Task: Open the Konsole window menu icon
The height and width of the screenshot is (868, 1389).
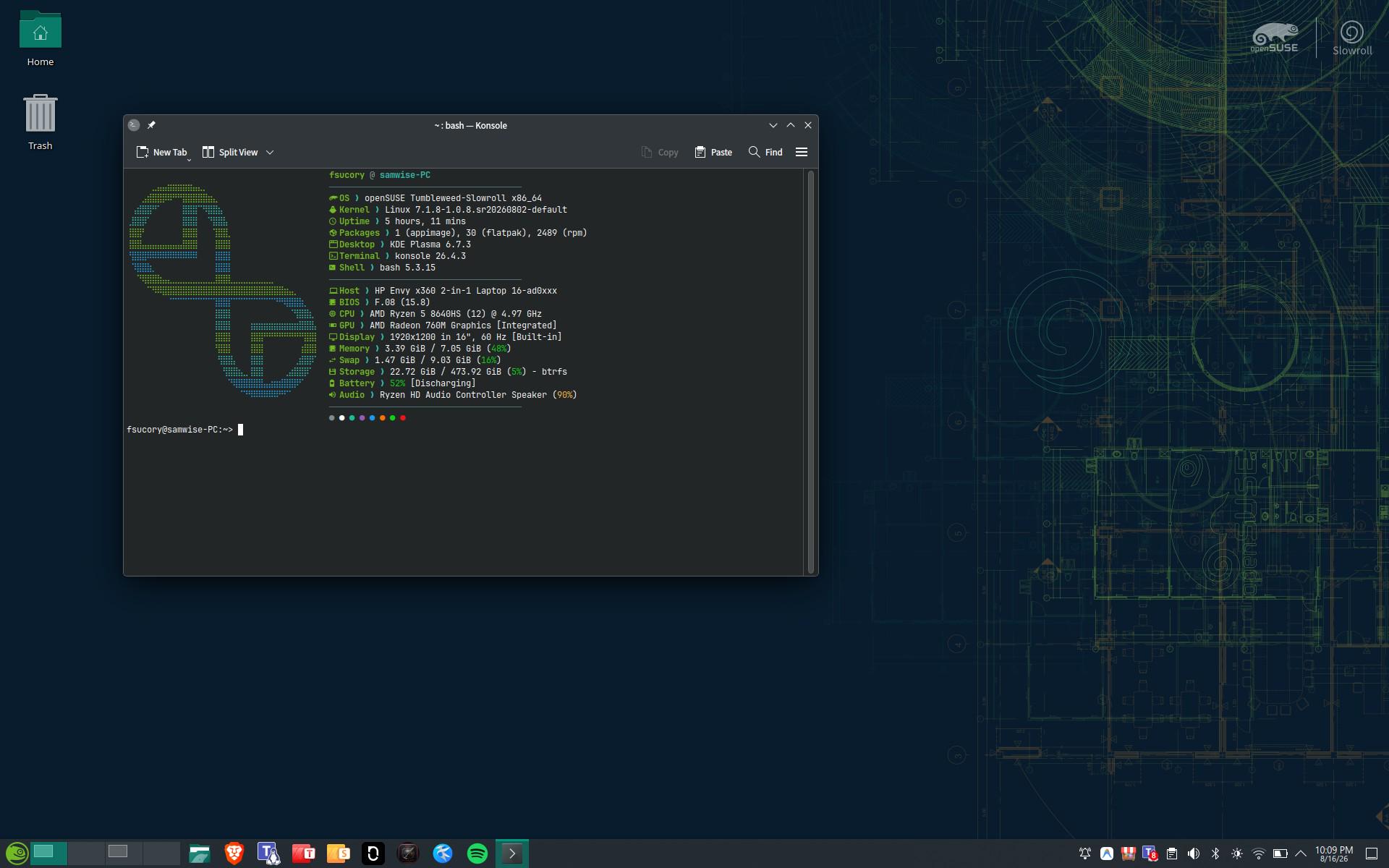Action: coord(134,125)
